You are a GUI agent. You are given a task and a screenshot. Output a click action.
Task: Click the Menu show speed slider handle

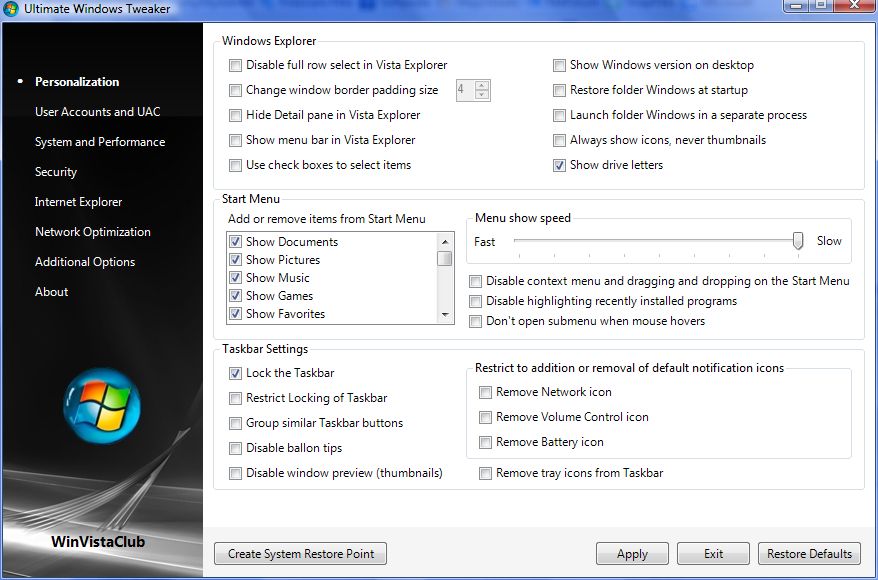[x=798, y=241]
